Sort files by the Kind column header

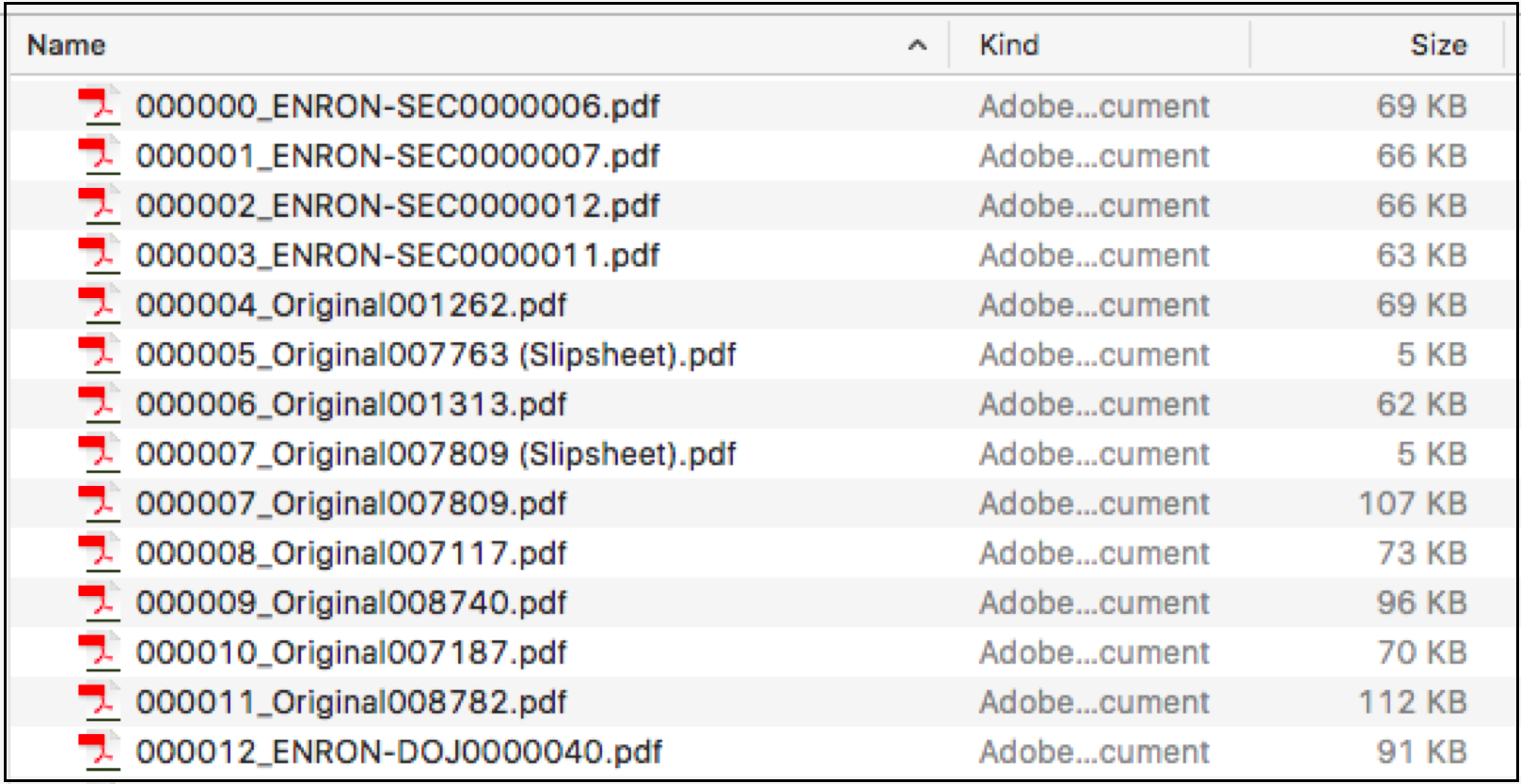click(1009, 45)
